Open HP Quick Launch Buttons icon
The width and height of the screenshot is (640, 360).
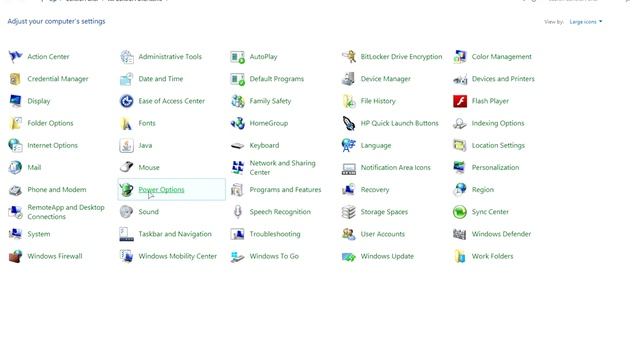349,123
